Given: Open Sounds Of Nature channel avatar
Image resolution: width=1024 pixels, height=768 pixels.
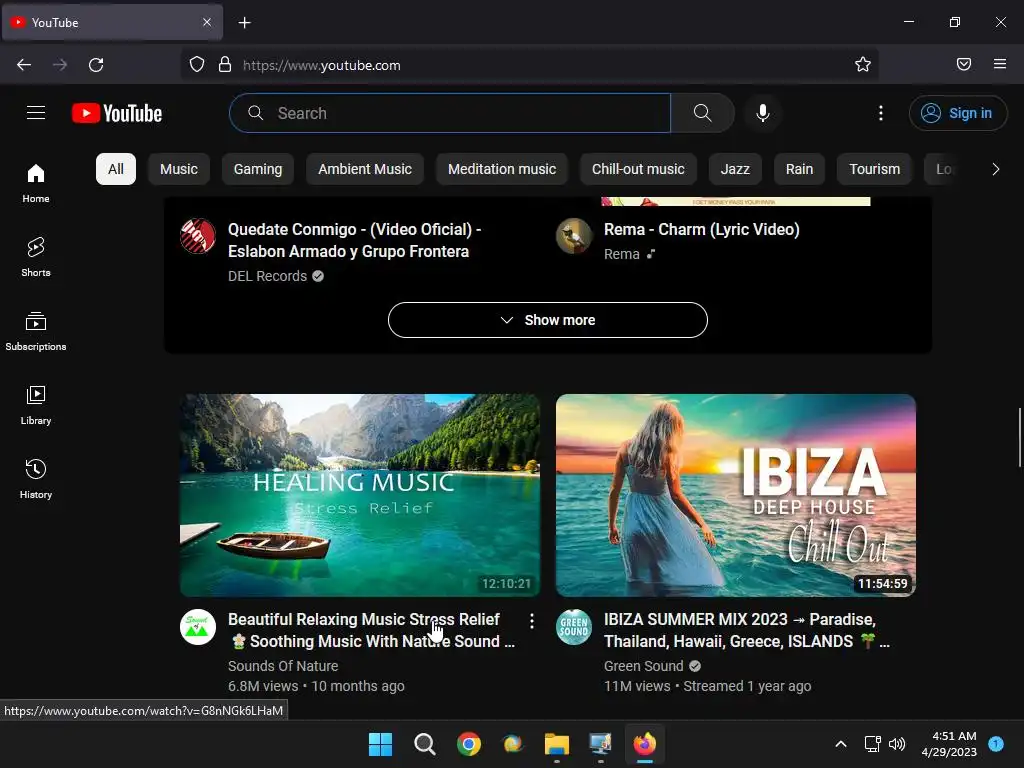Looking at the screenshot, I should [x=198, y=627].
